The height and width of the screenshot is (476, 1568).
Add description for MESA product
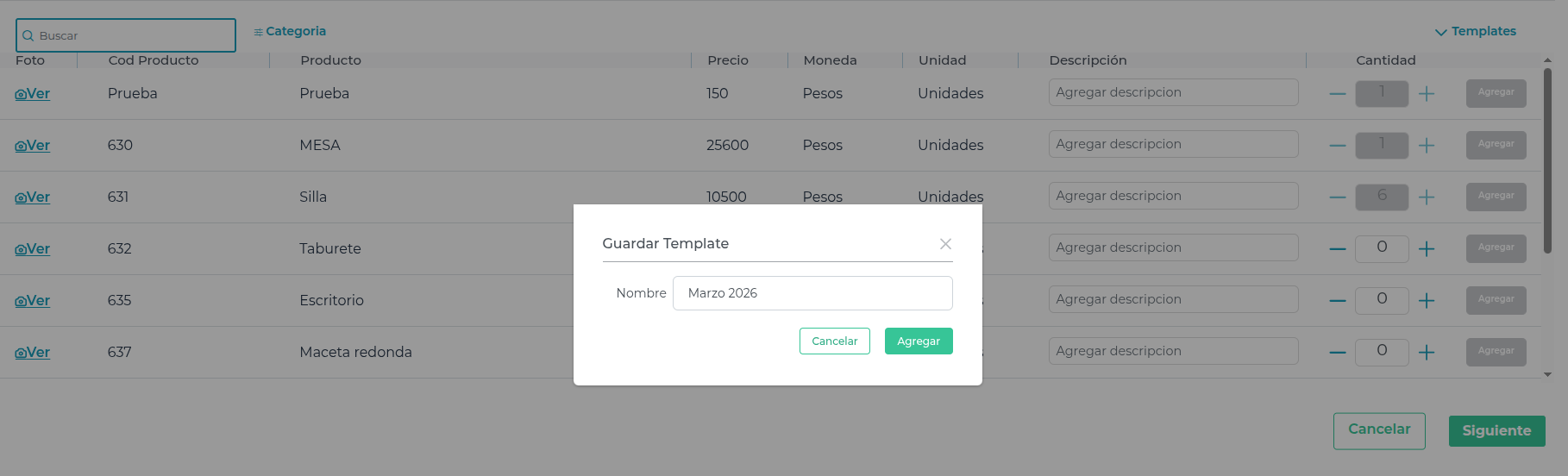click(1173, 144)
